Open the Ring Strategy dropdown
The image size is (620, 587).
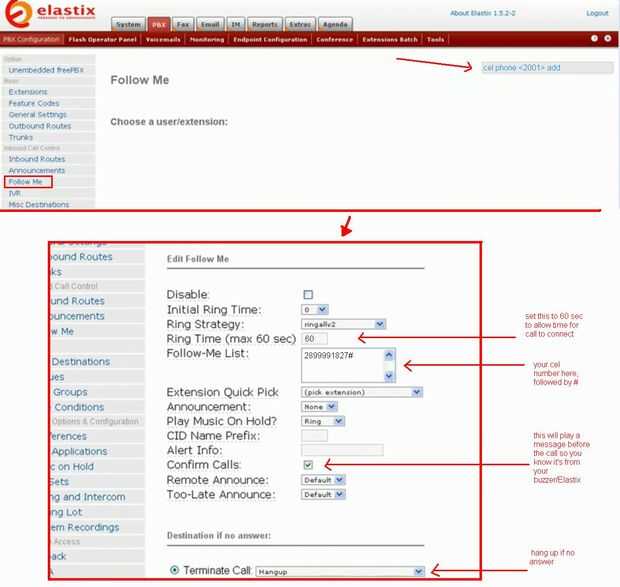[x=343, y=324]
